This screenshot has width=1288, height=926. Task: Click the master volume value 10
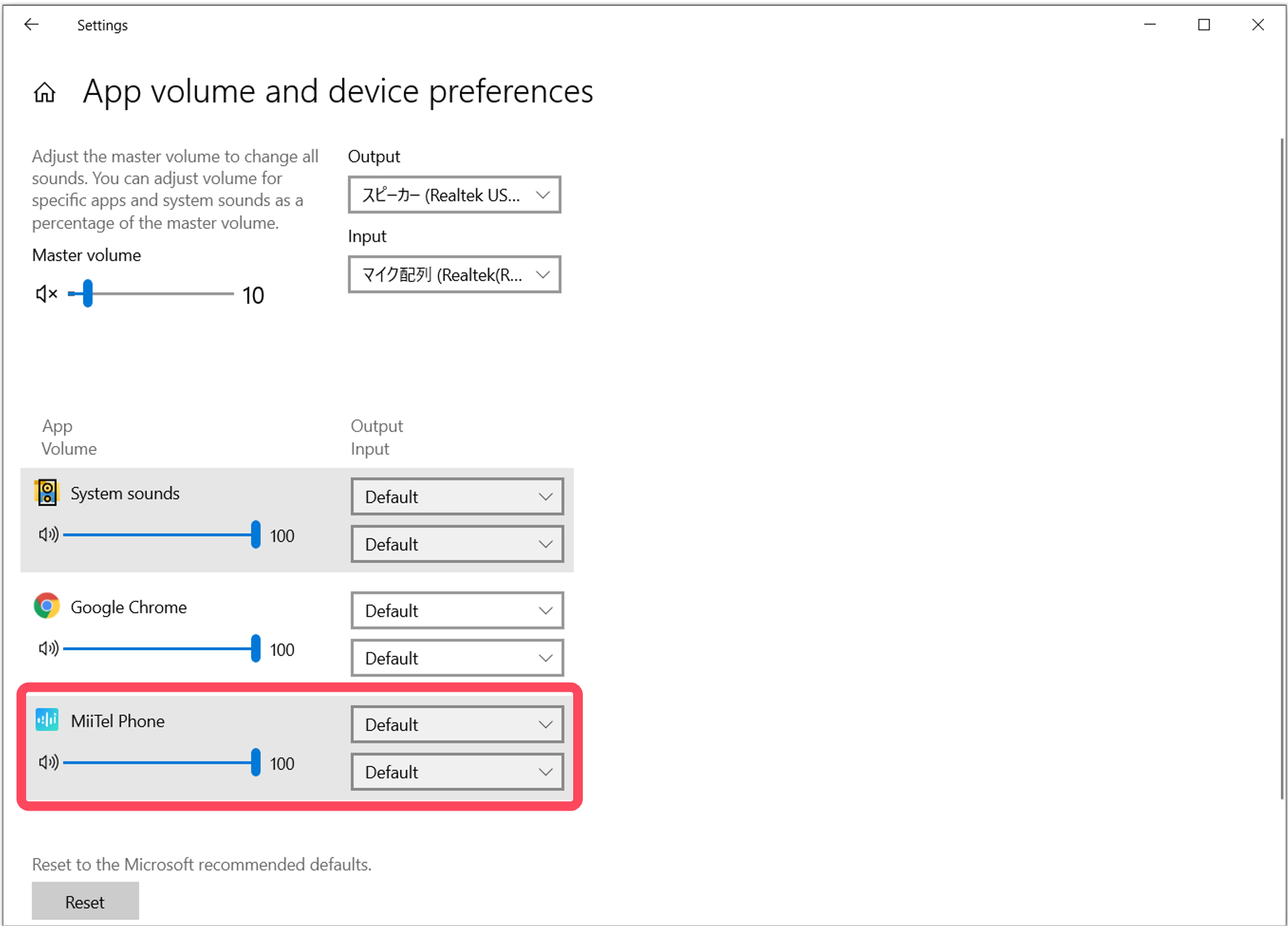click(253, 296)
